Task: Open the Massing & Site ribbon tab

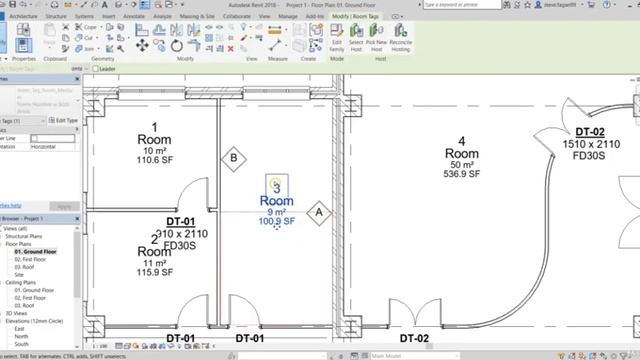Action: click(x=197, y=16)
